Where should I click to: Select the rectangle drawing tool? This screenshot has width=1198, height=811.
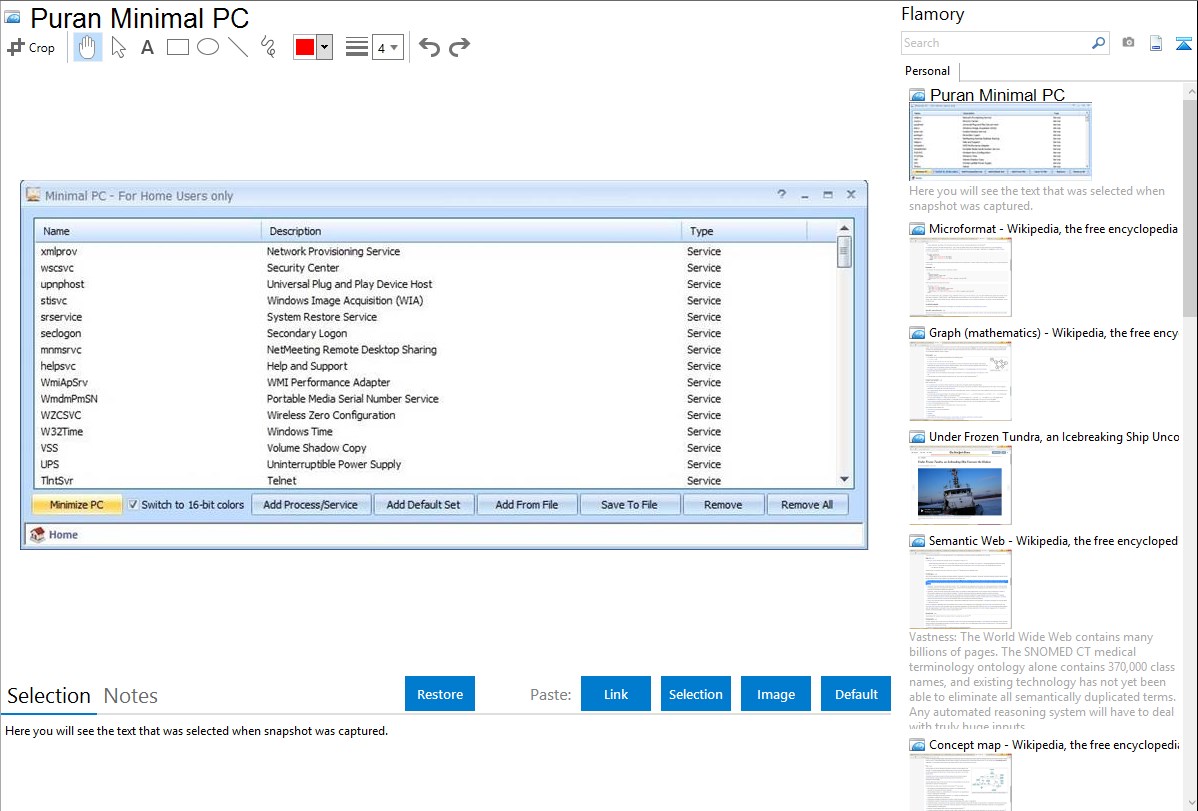[x=177, y=47]
